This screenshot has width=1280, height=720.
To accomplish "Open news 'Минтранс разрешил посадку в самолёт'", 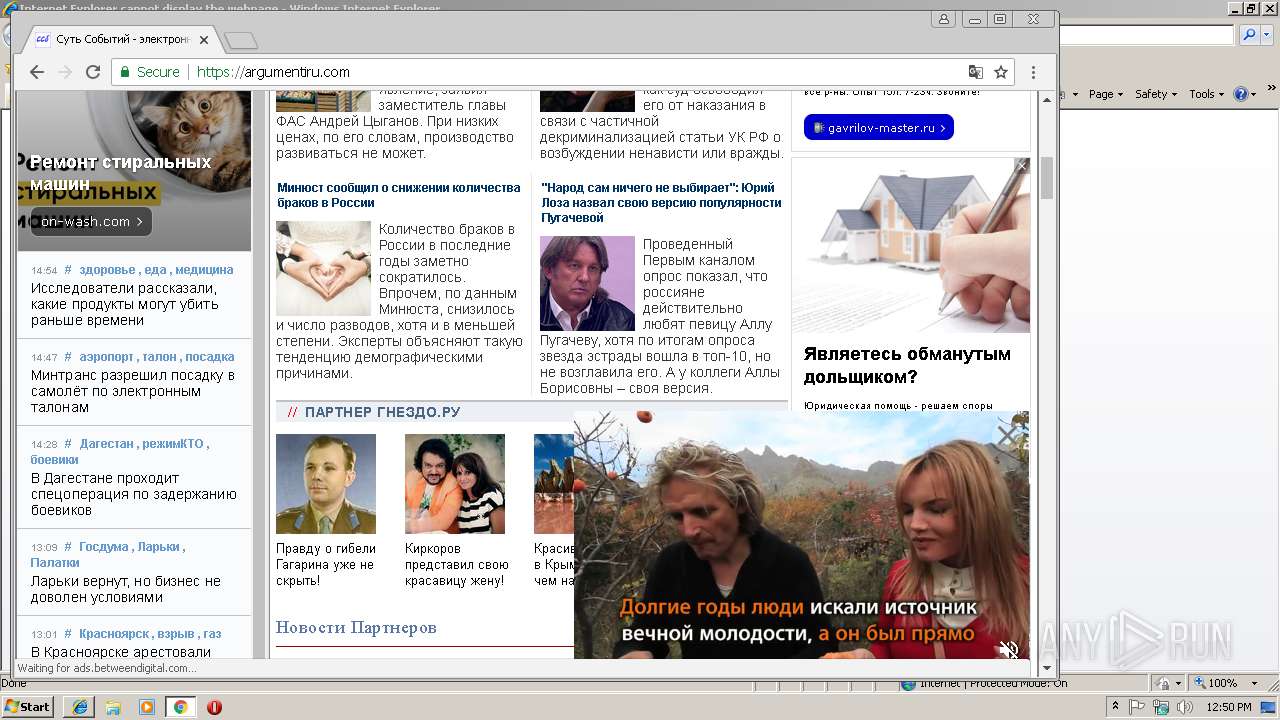I will pos(133,391).
